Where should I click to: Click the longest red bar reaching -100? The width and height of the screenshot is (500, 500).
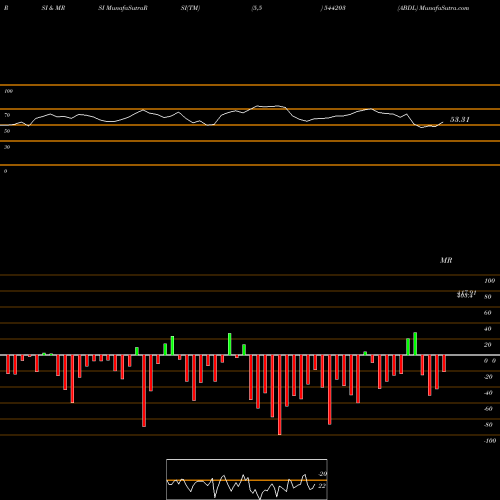point(280,395)
